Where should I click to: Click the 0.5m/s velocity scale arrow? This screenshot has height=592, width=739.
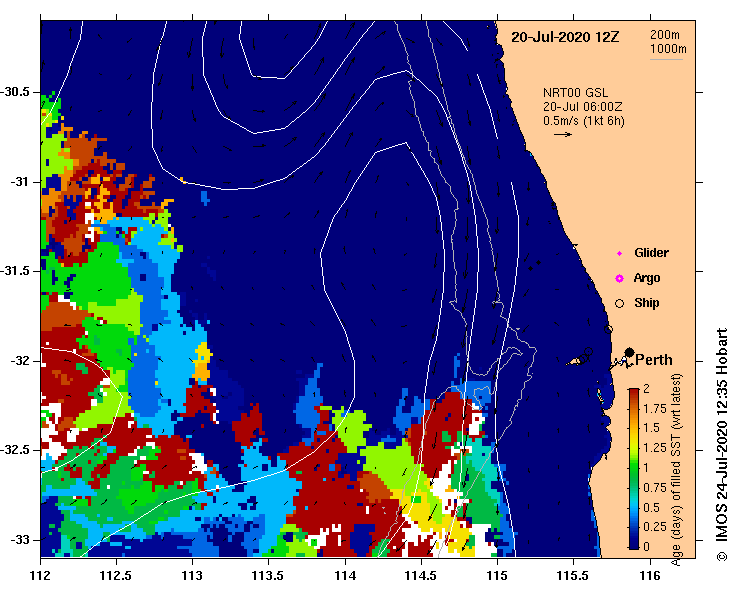pyautogui.click(x=563, y=134)
